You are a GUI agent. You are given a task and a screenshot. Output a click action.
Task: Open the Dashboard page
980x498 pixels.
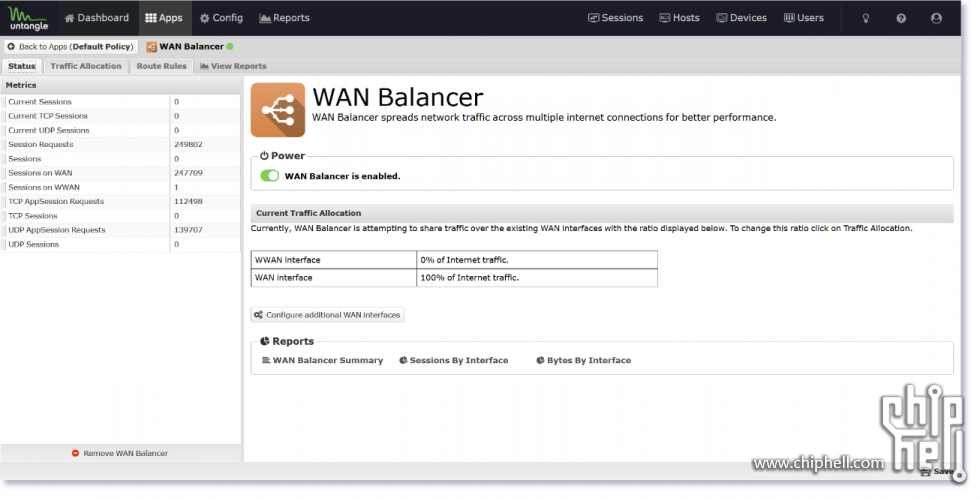[x=96, y=18]
